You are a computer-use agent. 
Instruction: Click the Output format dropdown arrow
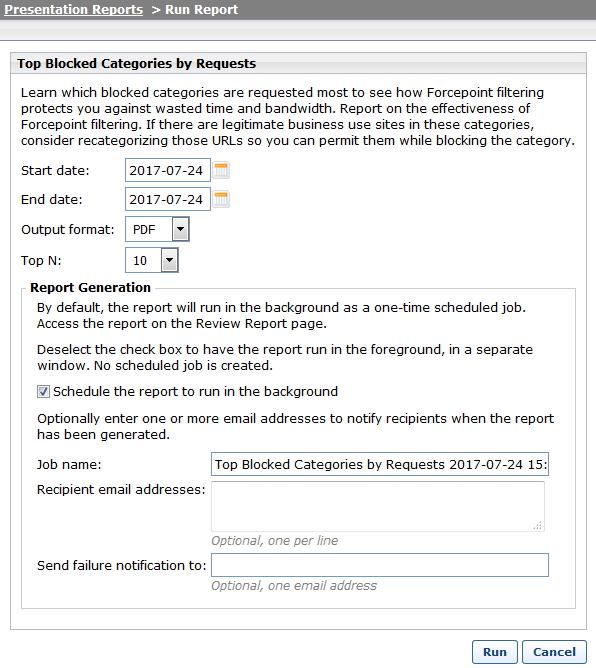181,229
